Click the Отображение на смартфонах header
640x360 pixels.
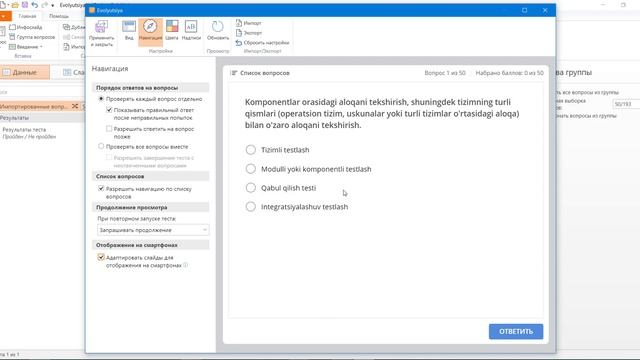151,245
